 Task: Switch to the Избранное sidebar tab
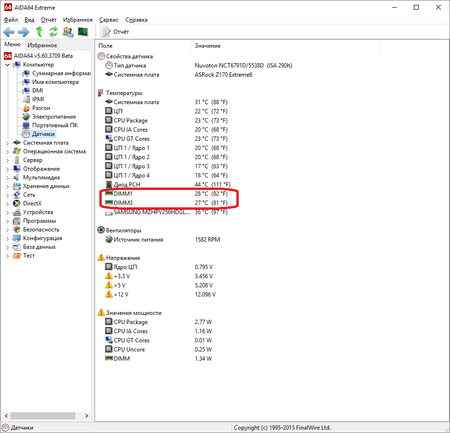click(42, 45)
